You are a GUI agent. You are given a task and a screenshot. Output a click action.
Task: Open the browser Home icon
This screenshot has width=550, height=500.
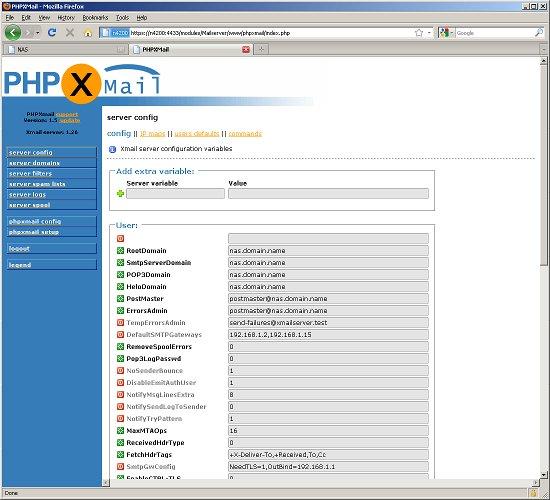(x=88, y=33)
